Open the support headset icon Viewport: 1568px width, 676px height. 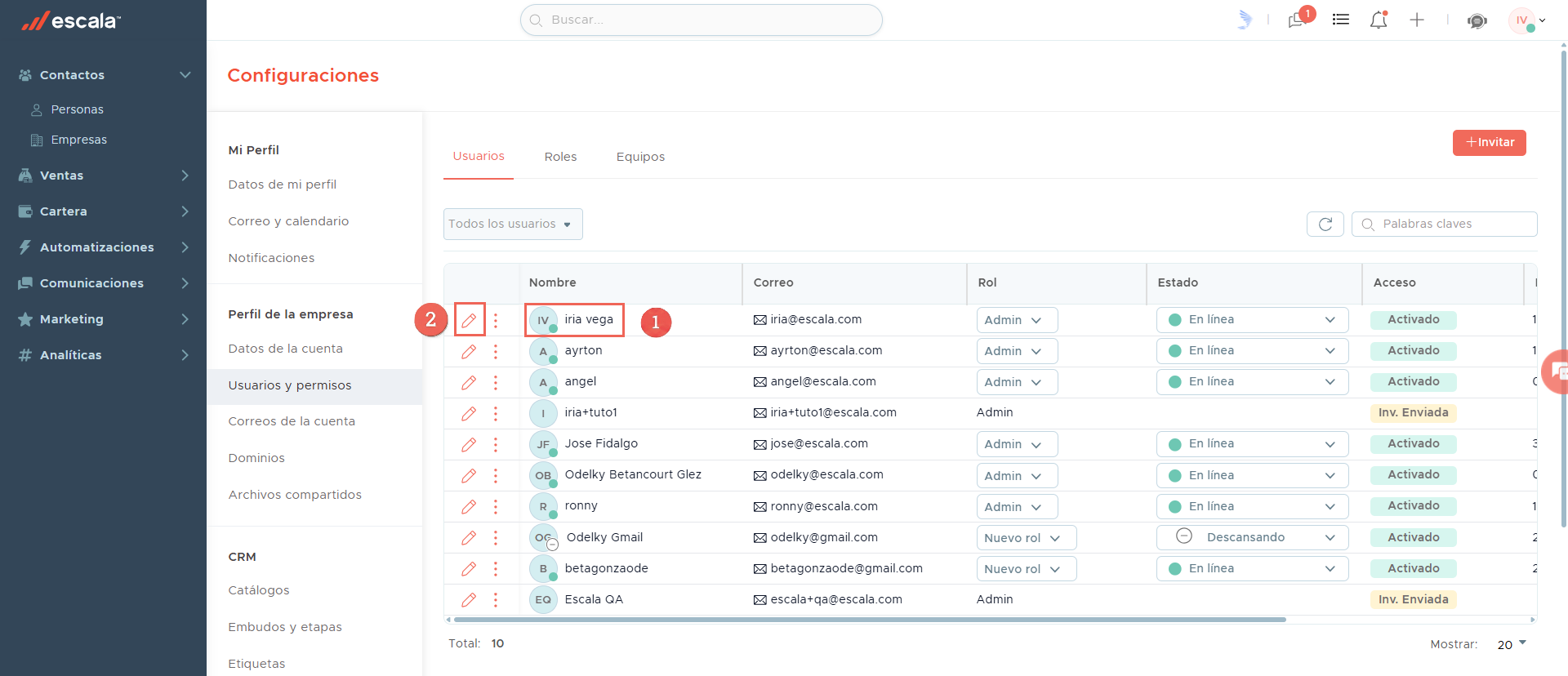tap(1477, 20)
